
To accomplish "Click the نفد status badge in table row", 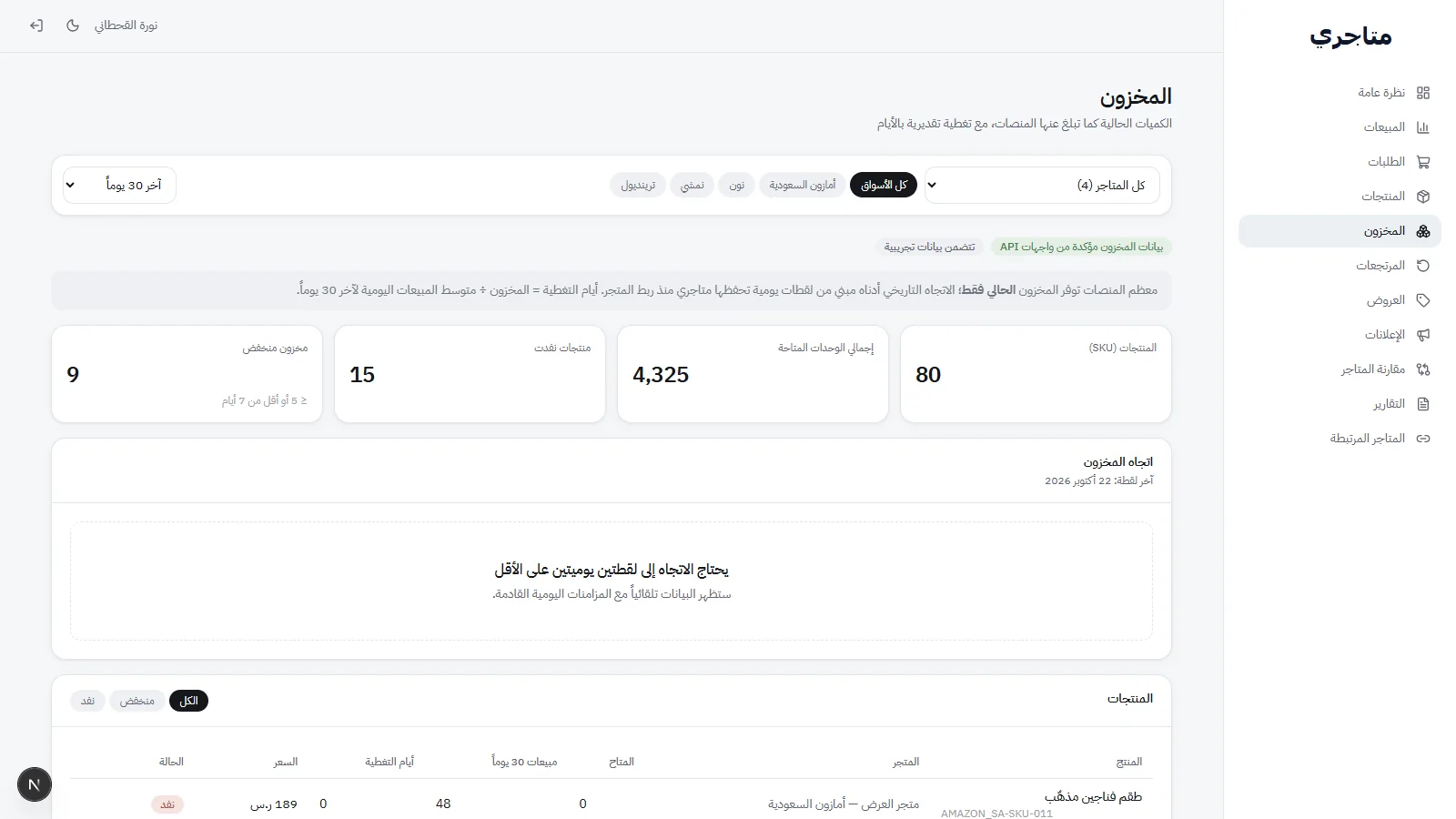I will [x=167, y=804].
